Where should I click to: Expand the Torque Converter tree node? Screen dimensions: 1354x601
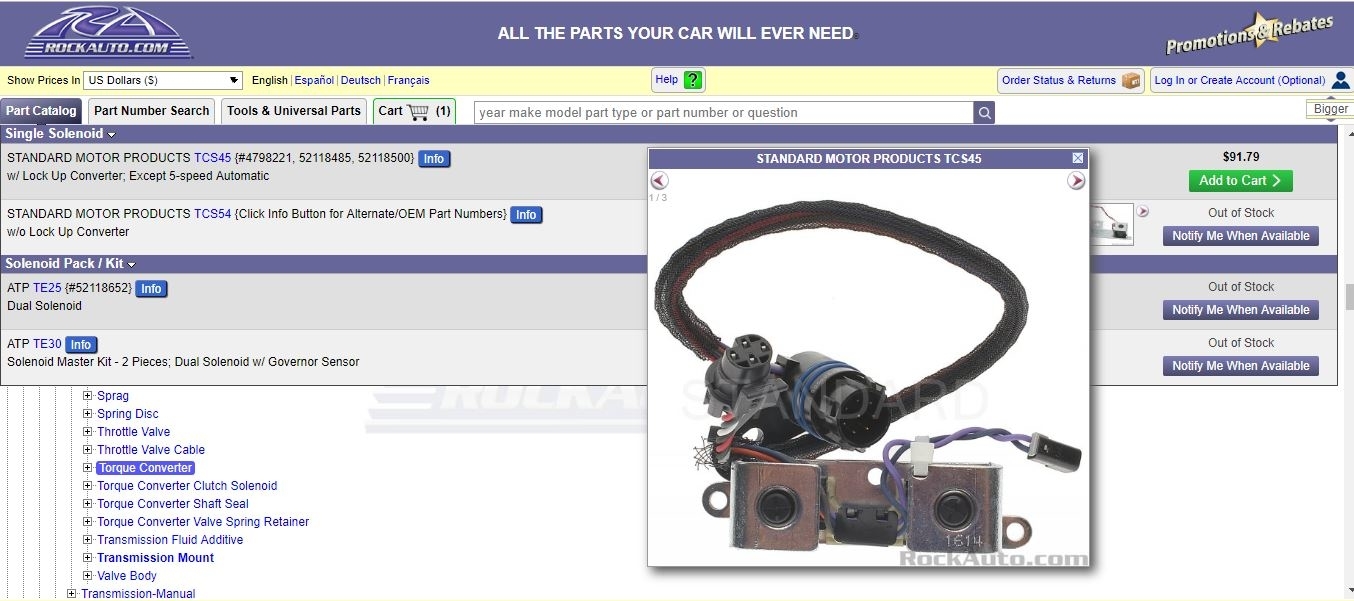click(x=88, y=468)
